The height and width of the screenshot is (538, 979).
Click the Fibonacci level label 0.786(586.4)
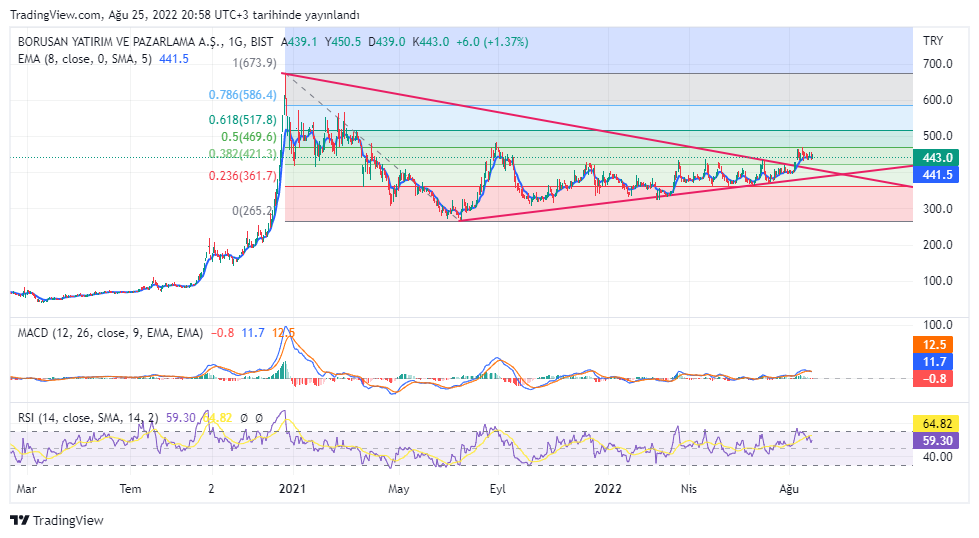[x=242, y=95]
